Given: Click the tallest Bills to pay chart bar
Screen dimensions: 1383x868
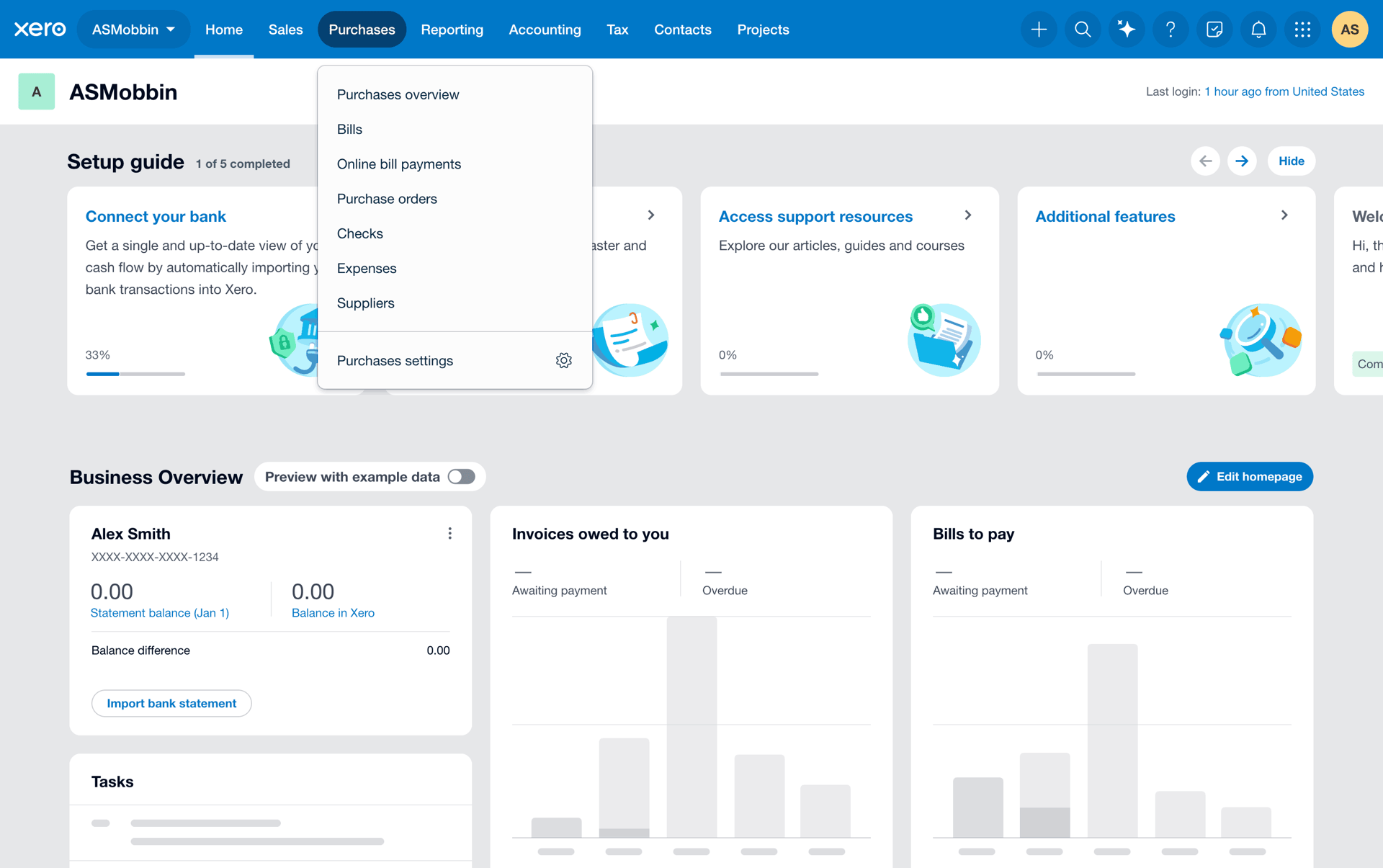Looking at the screenshot, I should [1112, 741].
